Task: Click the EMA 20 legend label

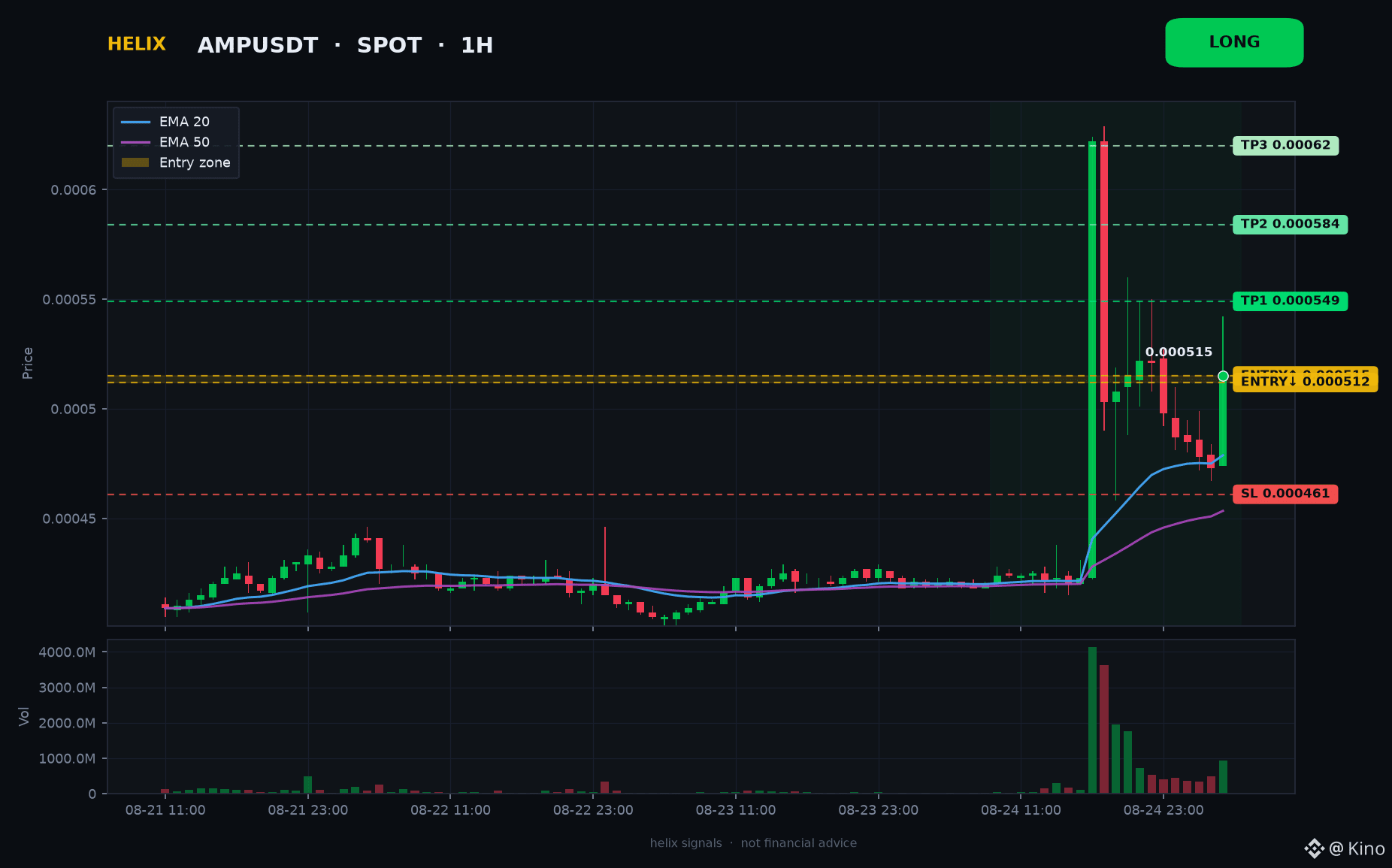Action: [x=184, y=122]
